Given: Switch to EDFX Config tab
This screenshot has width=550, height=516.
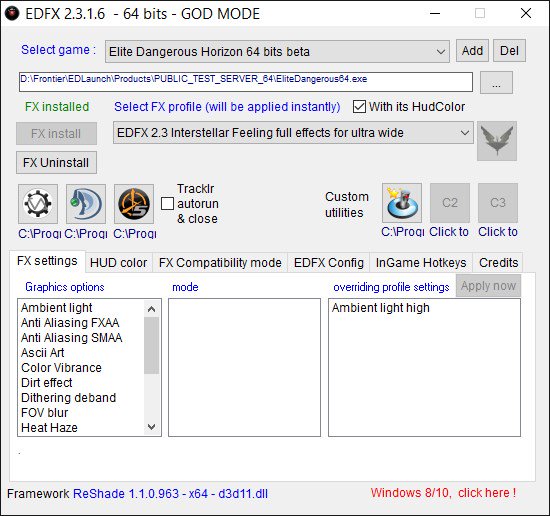Looking at the screenshot, I should [329, 263].
